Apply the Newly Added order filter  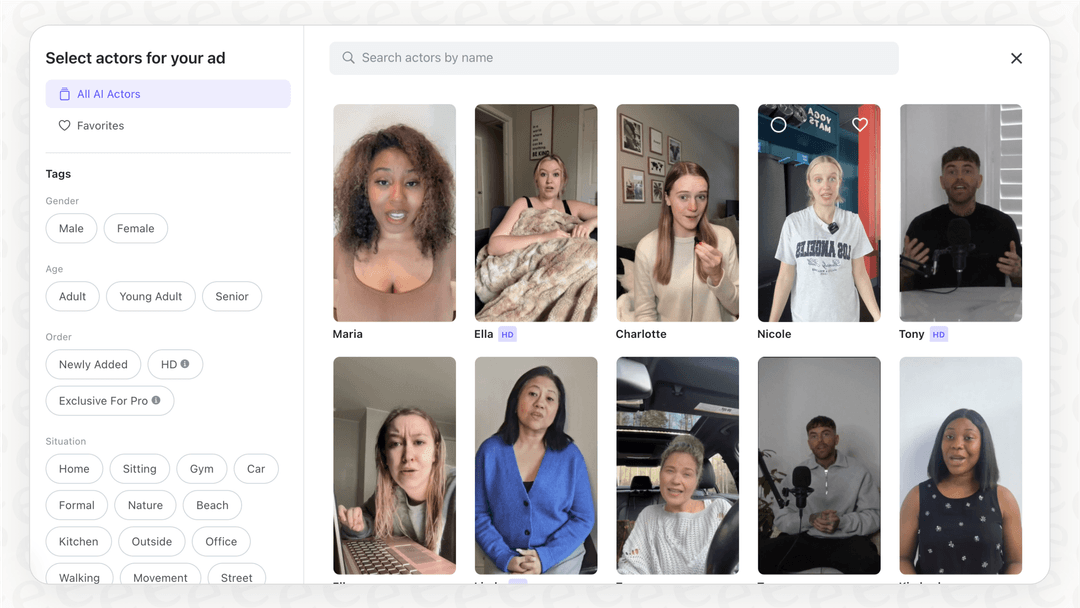pyautogui.click(x=93, y=364)
